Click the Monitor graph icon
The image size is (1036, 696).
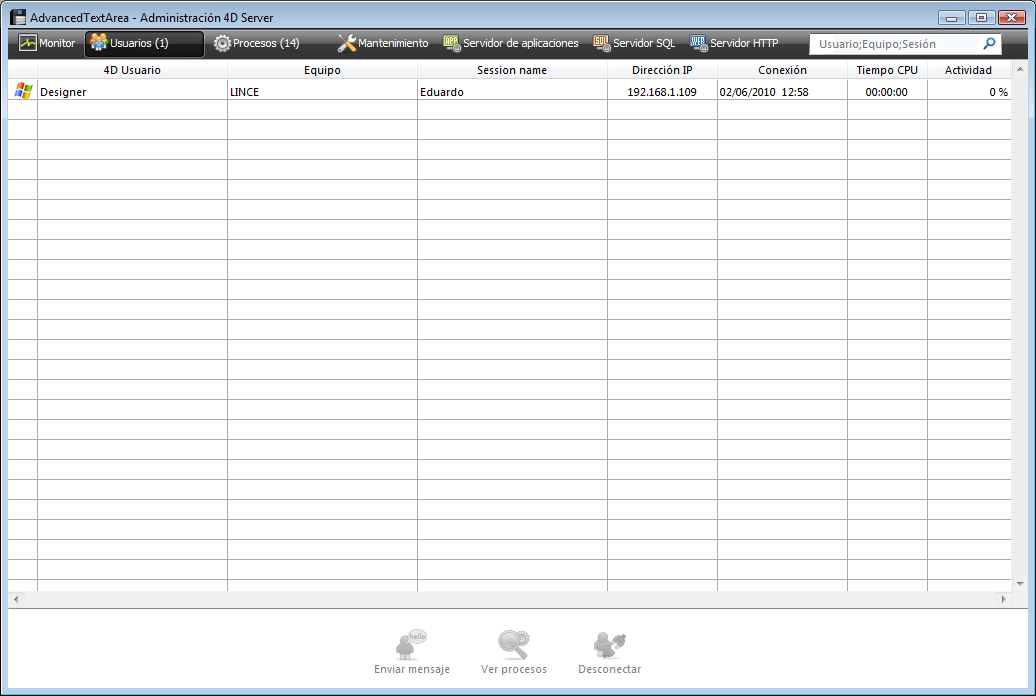[x=28, y=43]
